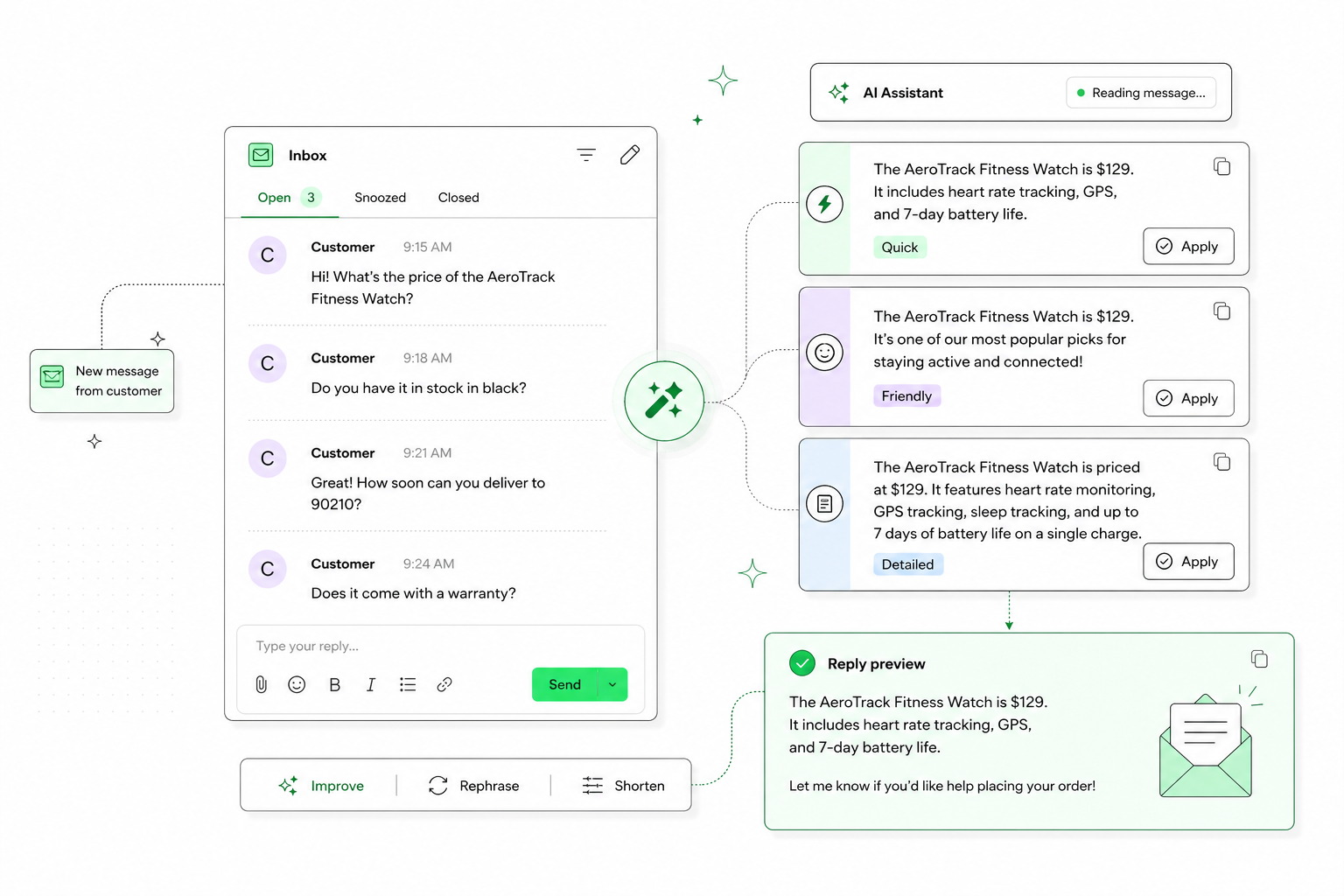
Task: Click the 9:15 AM timestamp
Action: point(427,248)
